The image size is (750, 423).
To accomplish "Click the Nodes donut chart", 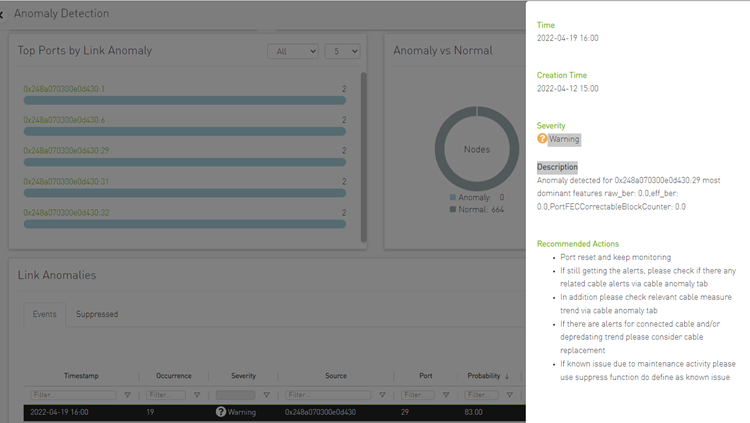I will pos(476,148).
